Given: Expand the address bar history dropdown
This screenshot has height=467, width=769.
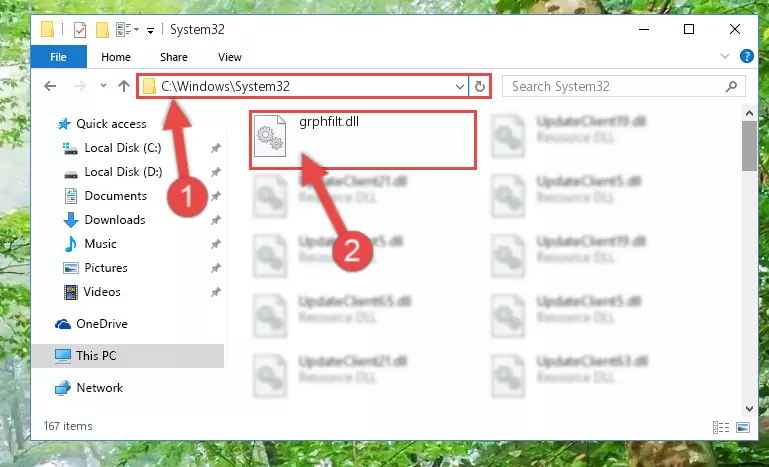Looking at the screenshot, I should pos(460,87).
